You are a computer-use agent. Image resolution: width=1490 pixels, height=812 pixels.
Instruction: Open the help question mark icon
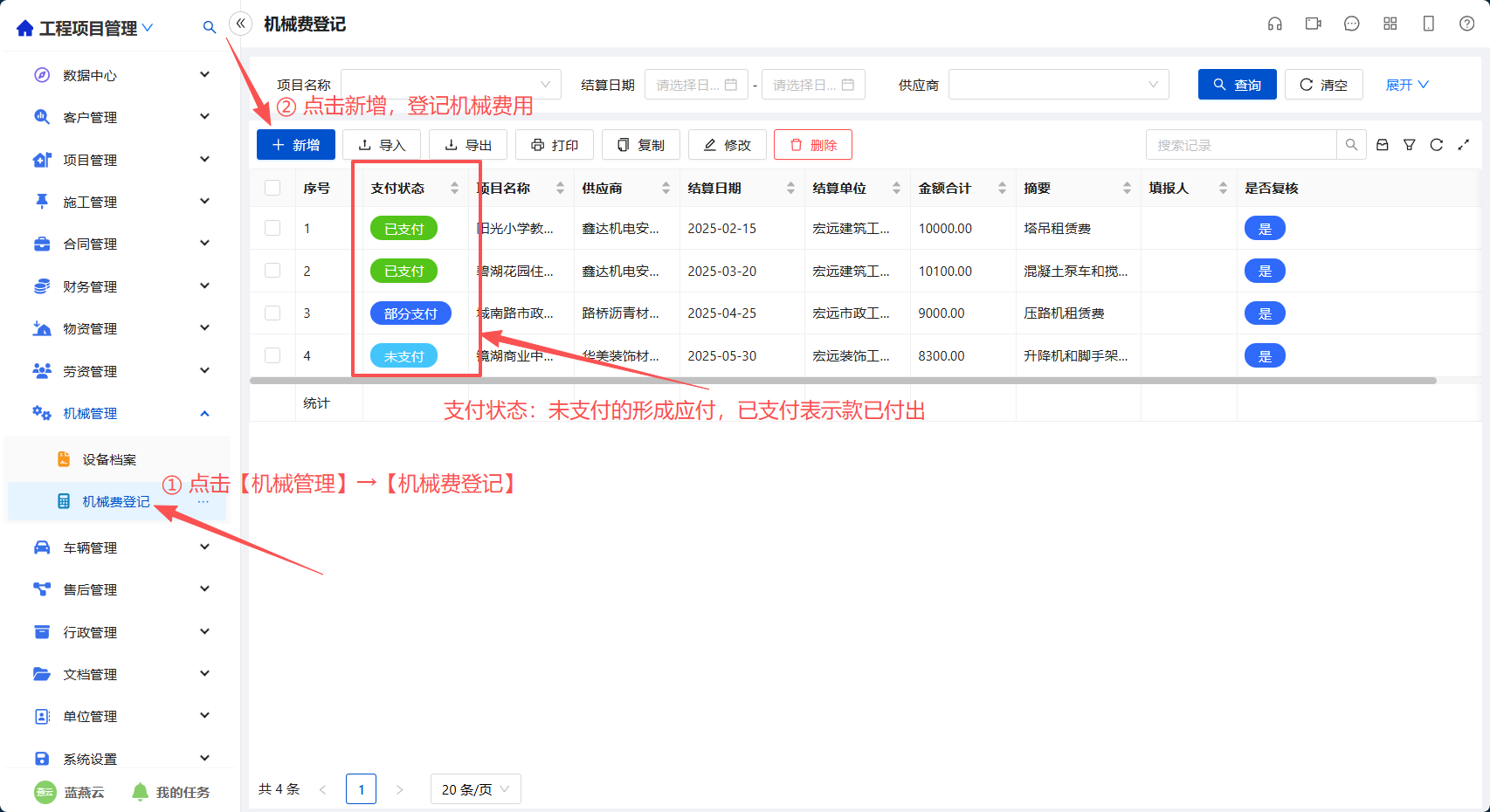[1467, 24]
